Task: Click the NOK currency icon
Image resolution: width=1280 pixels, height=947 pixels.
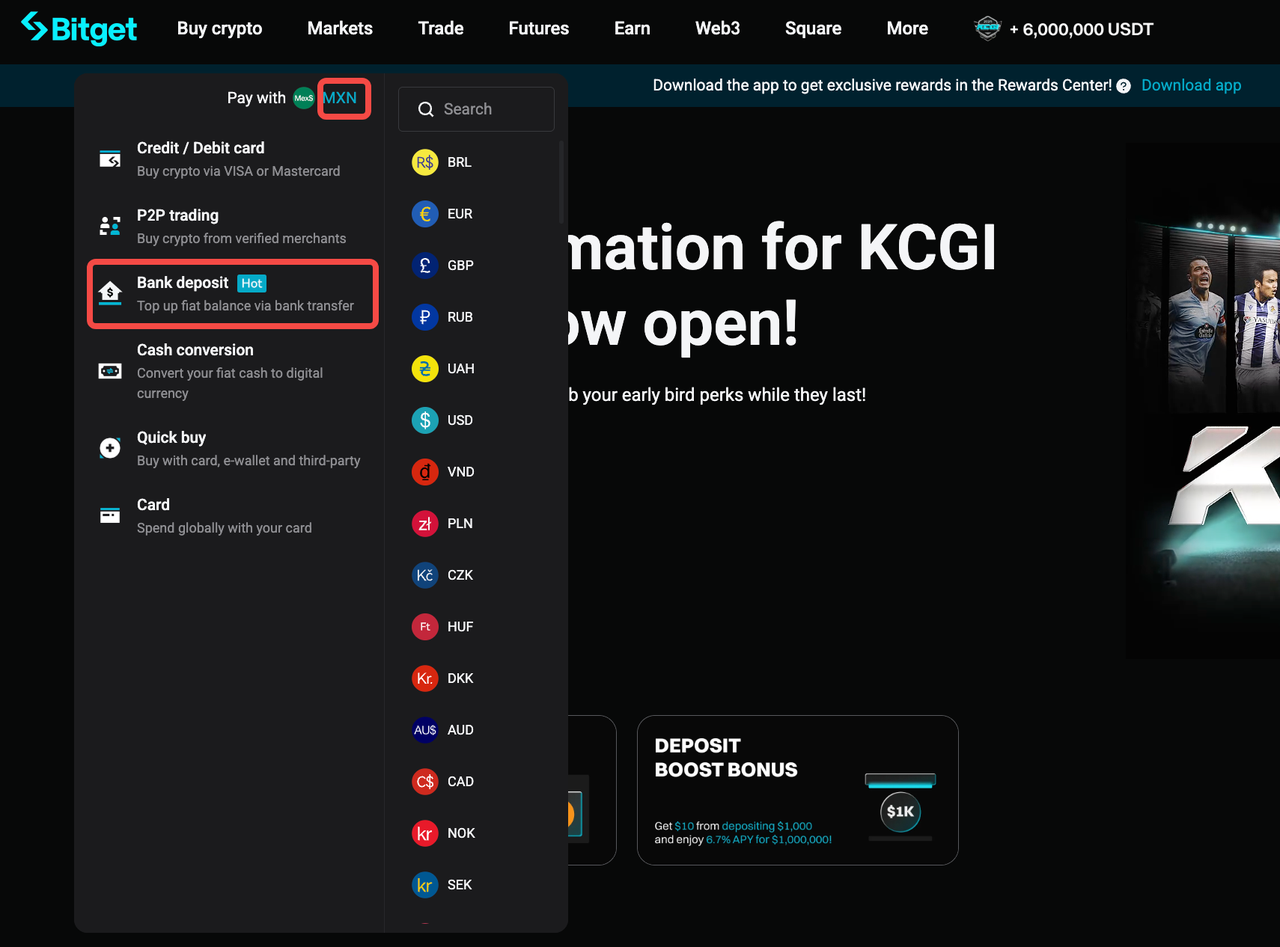Action: 425,833
